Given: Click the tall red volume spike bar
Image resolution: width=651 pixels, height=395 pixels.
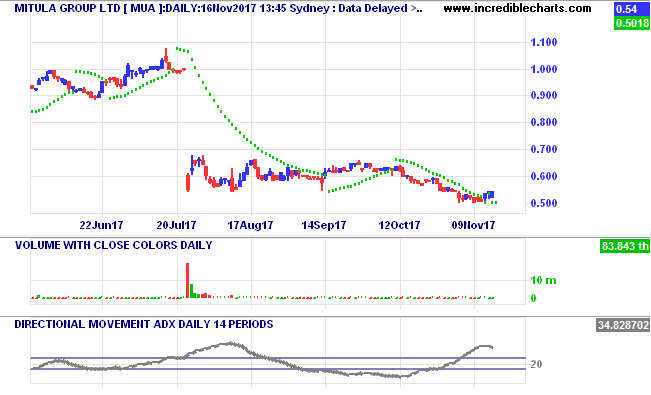Looking at the screenshot, I should pos(188,280).
